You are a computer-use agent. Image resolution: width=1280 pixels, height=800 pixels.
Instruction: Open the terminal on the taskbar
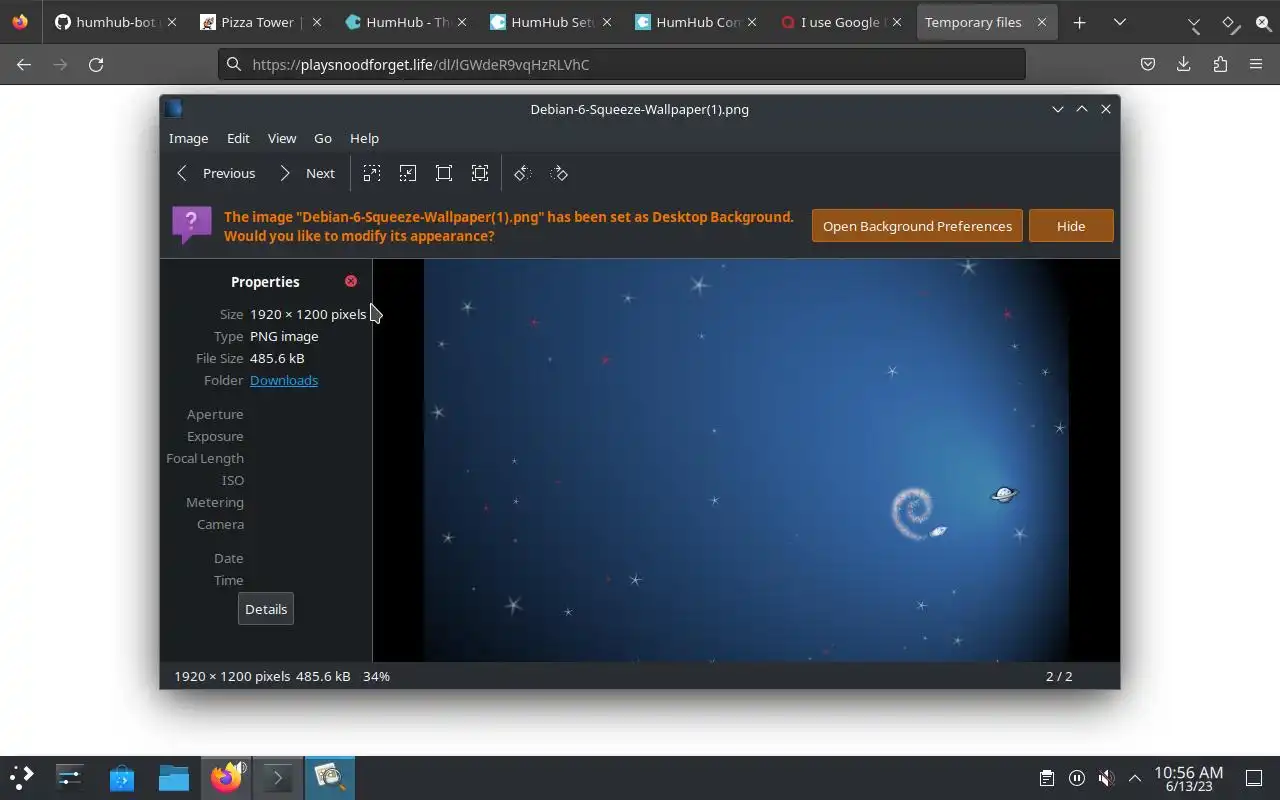(x=277, y=777)
